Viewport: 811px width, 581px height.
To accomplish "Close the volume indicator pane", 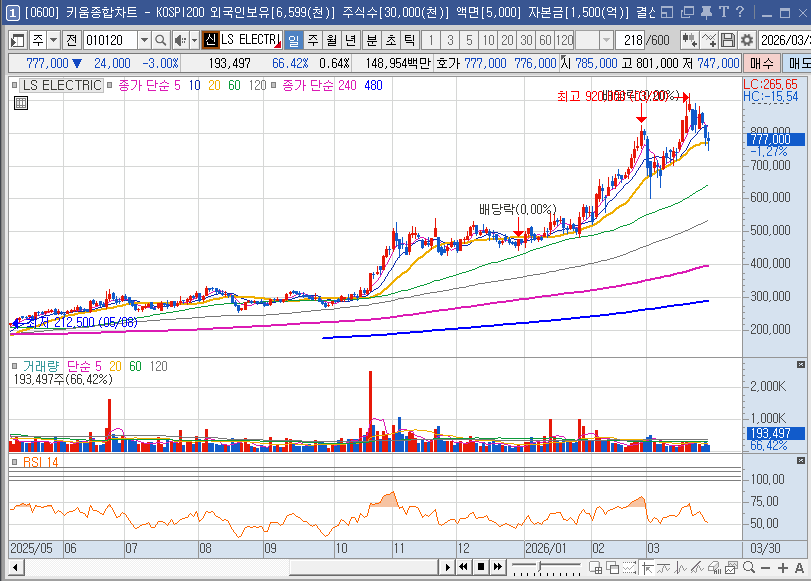I will 801,365.
